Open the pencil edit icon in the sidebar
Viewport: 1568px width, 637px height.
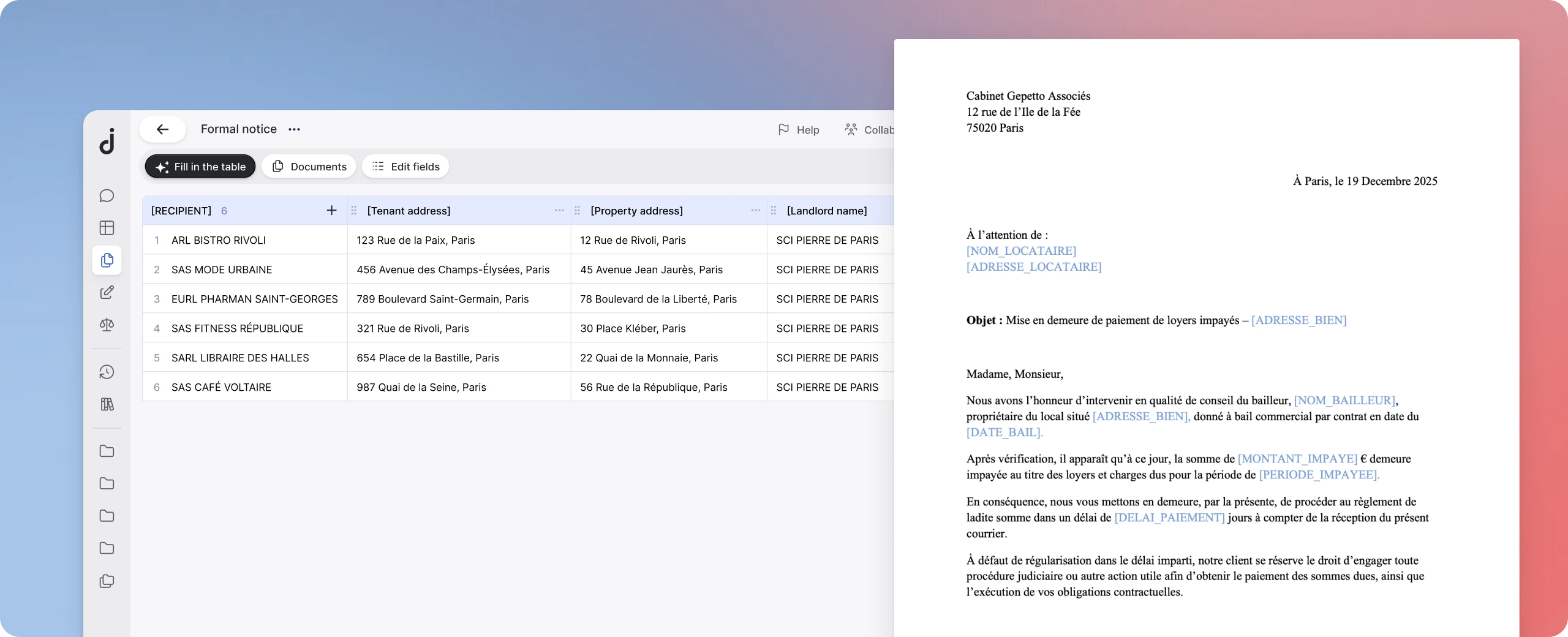tap(107, 292)
